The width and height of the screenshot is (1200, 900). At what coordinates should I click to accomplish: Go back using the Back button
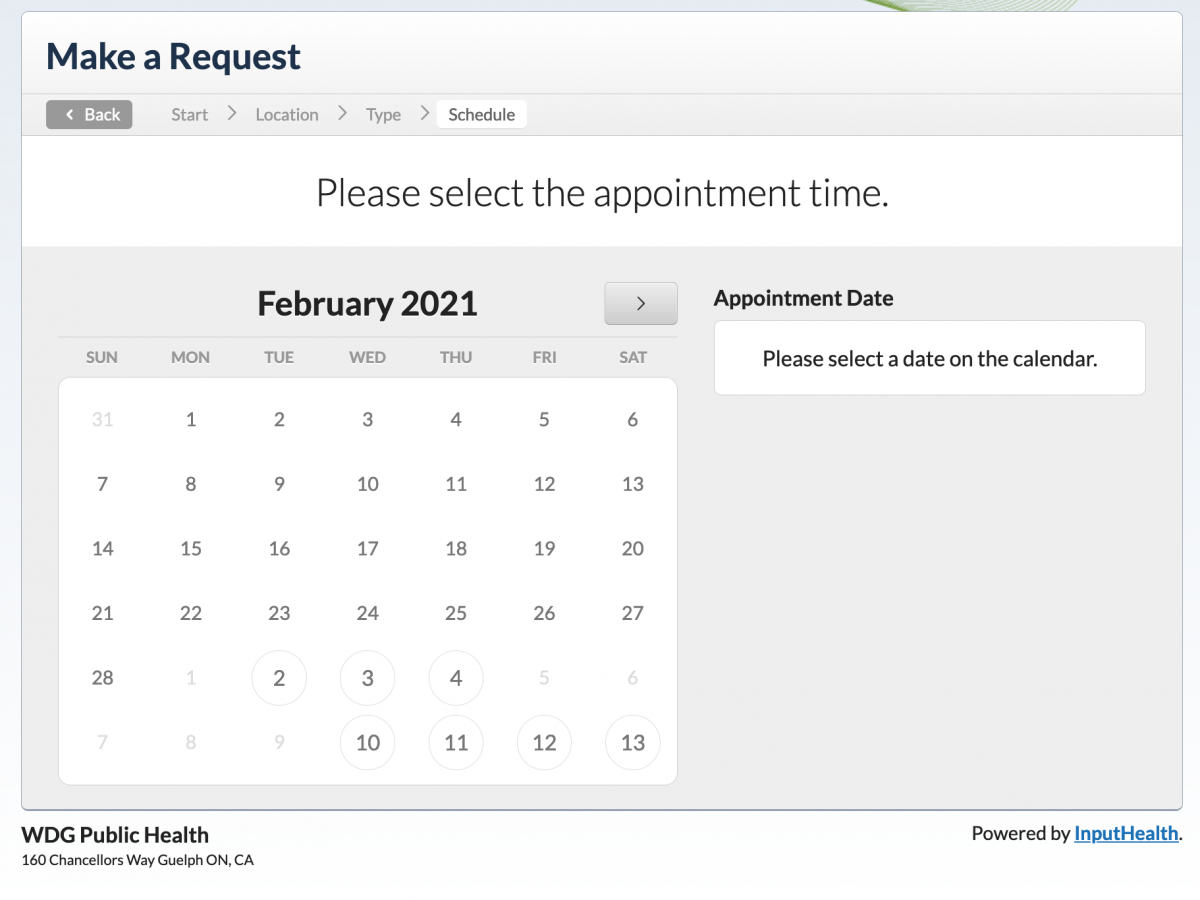click(x=89, y=114)
